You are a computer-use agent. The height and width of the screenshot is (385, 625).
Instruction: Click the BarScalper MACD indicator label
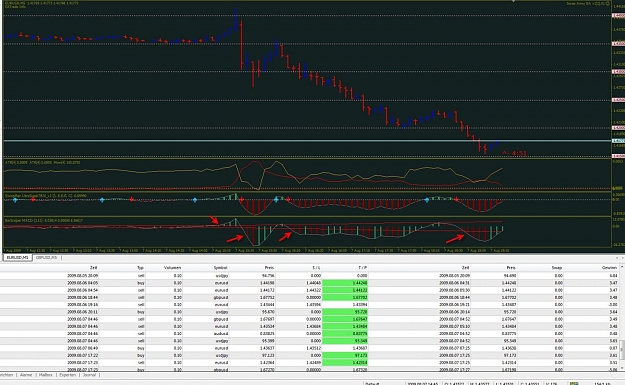(44, 220)
